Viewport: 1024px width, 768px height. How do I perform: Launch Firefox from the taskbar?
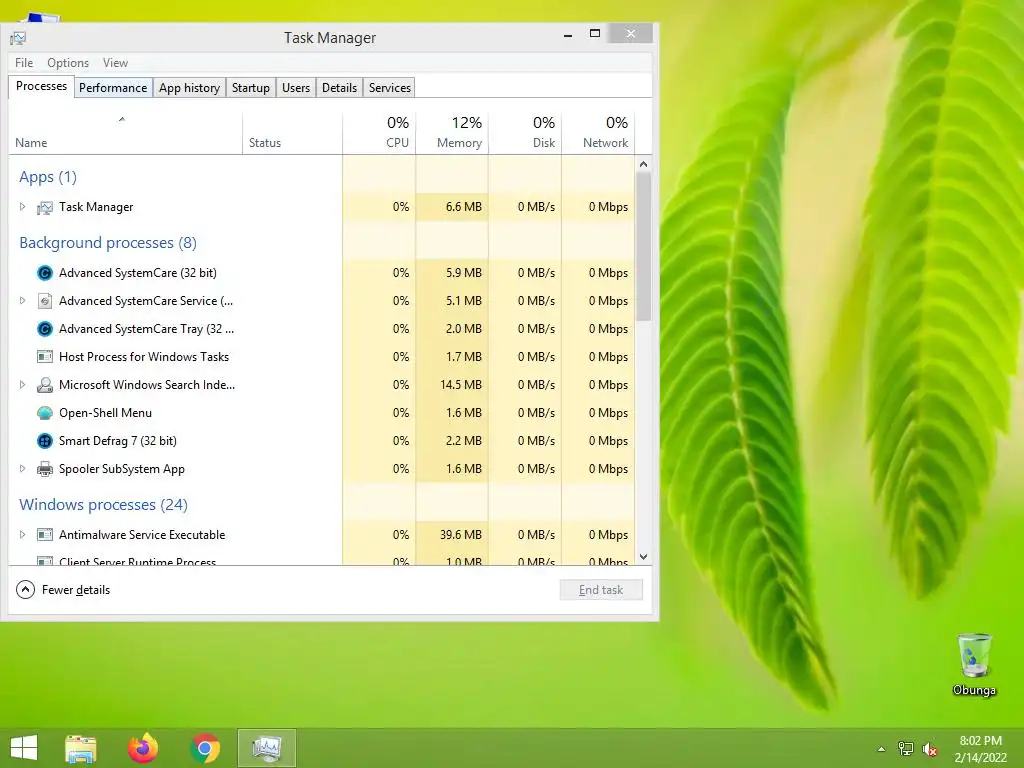tap(143, 748)
